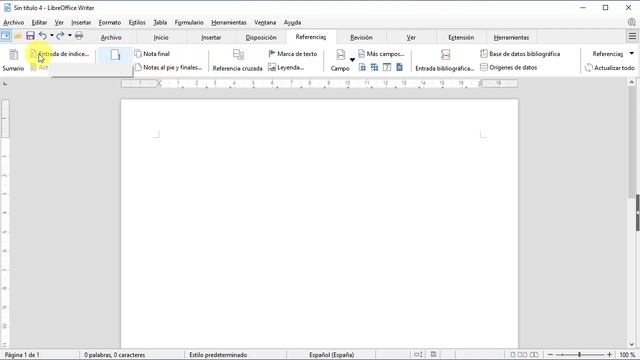
Task: Open the Formulario menu
Action: 189,22
